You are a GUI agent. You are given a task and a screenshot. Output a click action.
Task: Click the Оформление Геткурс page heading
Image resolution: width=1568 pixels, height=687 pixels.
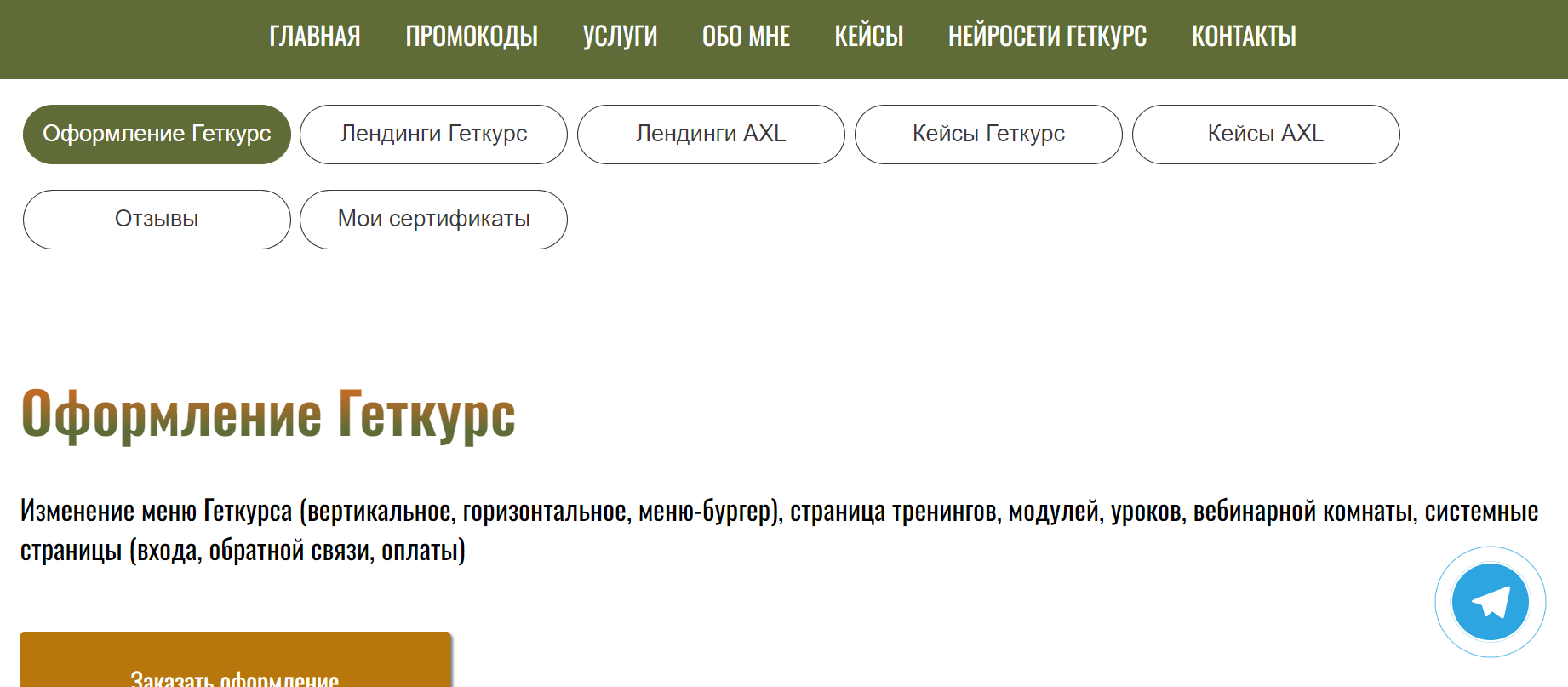tap(268, 415)
